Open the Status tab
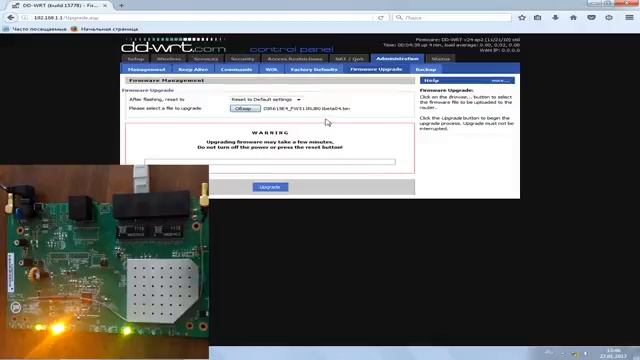Viewport: 640px width, 360px height. 441,59
